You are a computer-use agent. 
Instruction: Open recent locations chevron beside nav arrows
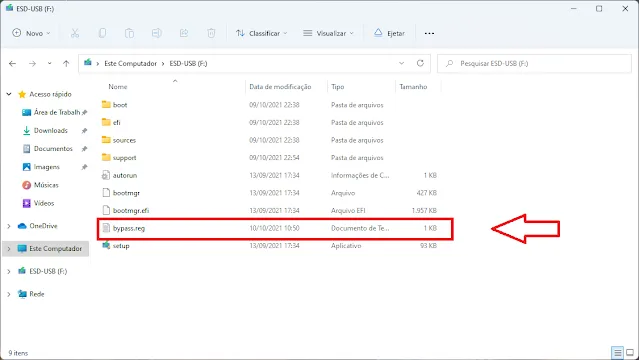pos(49,64)
